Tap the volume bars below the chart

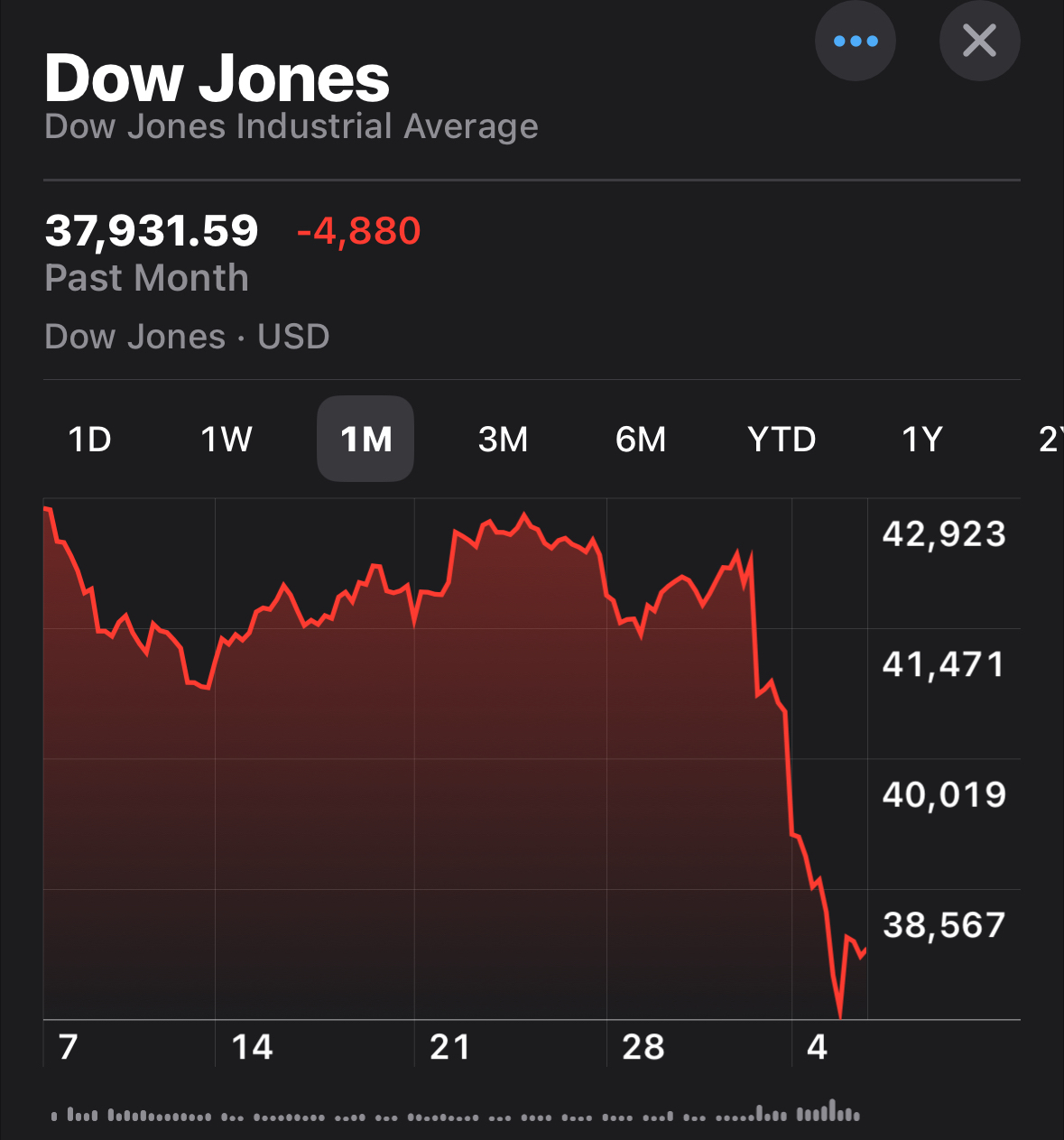click(456, 1114)
